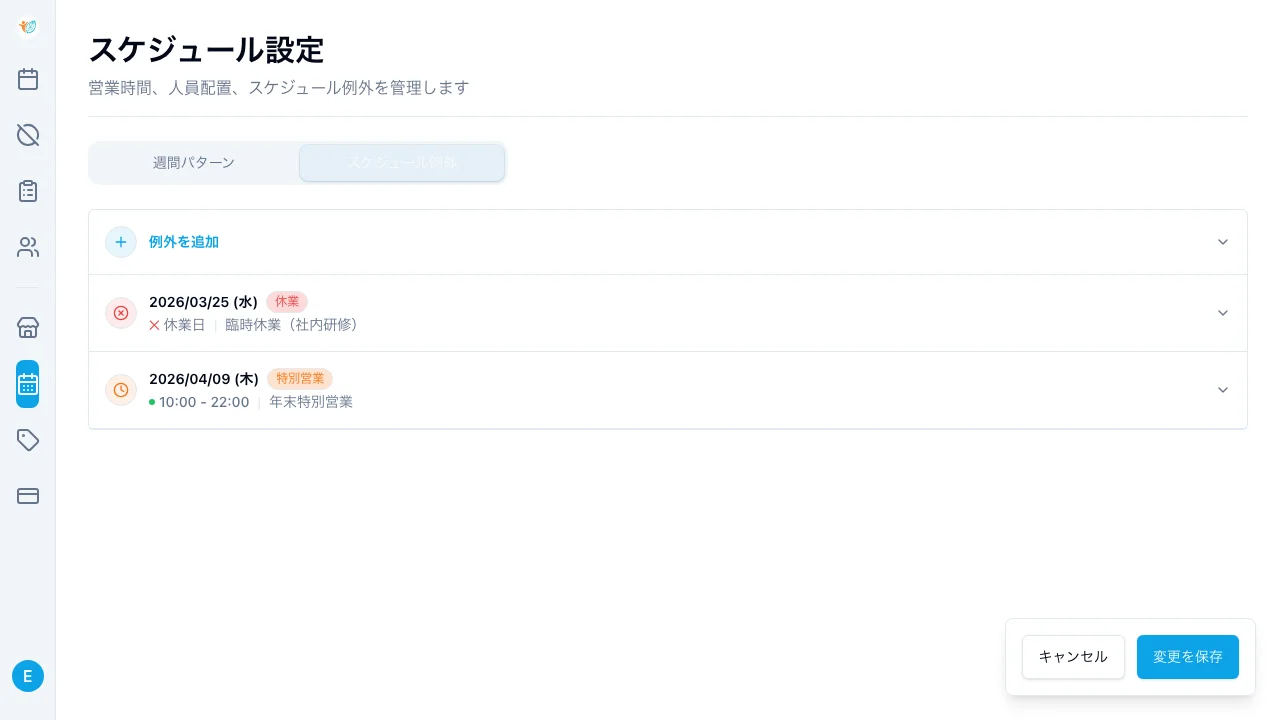Viewport: 1280px width, 720px height.
Task: Open the store sidebar icon
Action: pyautogui.click(x=28, y=328)
